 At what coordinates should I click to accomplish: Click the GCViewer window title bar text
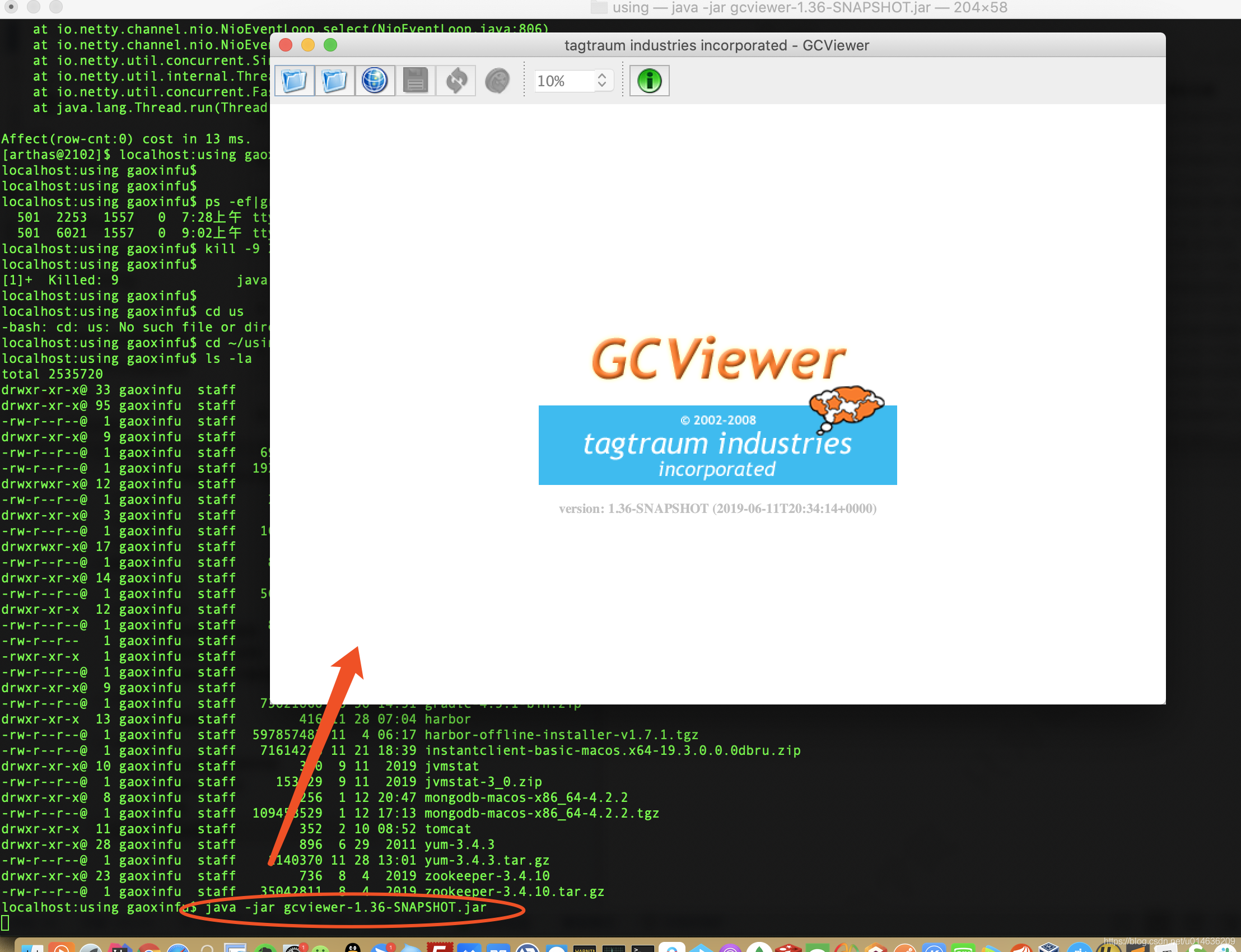click(x=717, y=45)
